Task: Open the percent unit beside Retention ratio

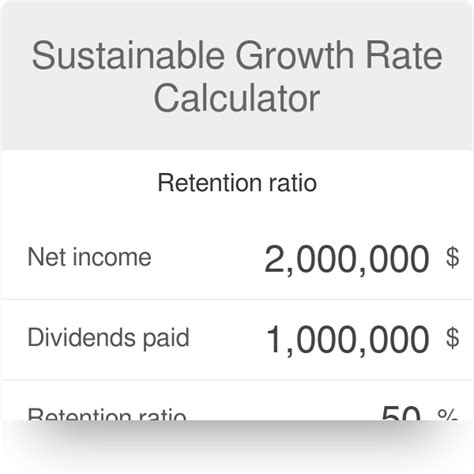Action: (x=447, y=415)
